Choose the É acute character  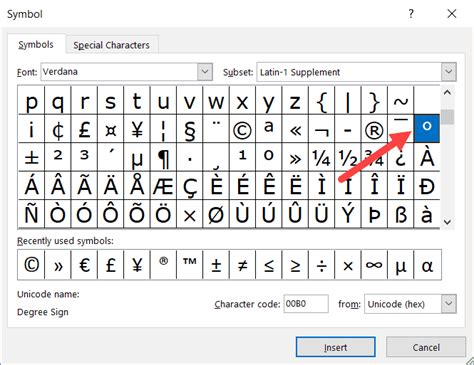242,186
